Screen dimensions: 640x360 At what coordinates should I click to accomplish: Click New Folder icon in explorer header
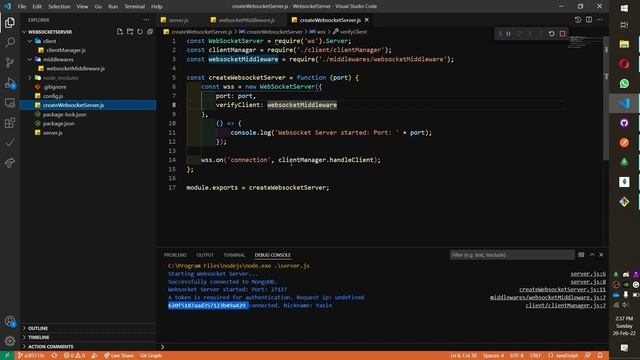pos(130,32)
